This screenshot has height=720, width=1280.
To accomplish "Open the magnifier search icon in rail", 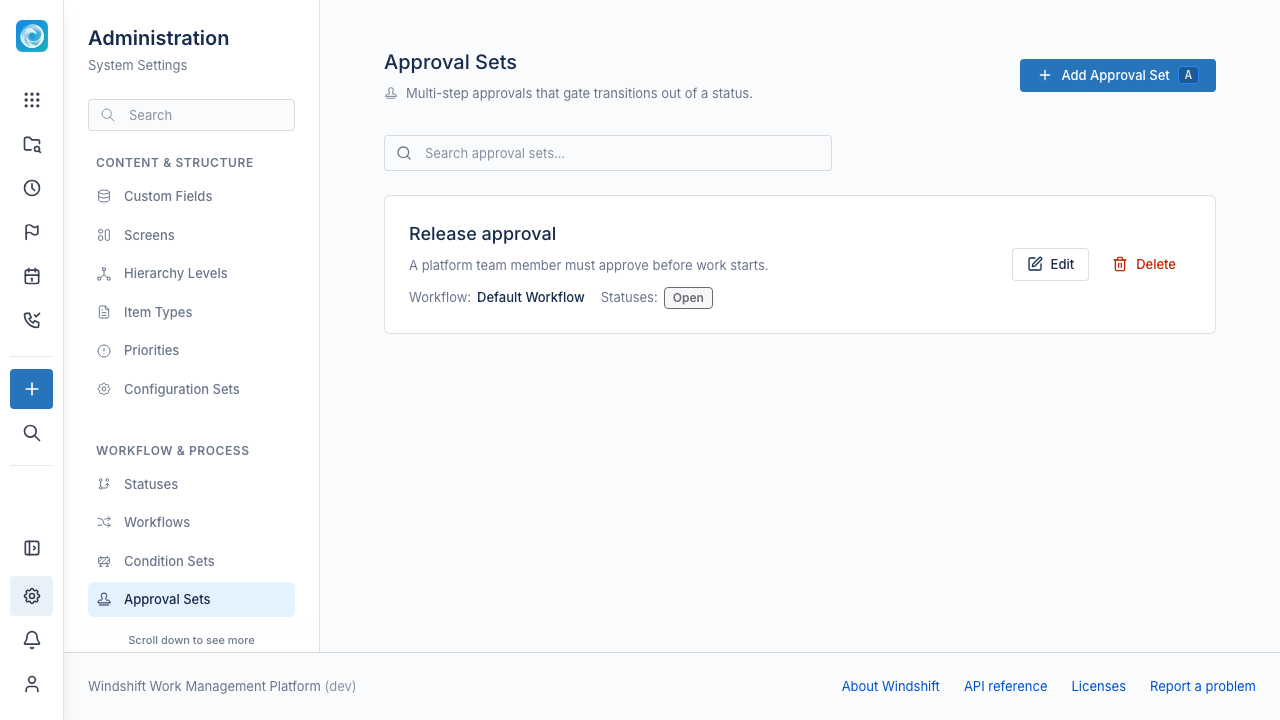I will tap(32, 433).
